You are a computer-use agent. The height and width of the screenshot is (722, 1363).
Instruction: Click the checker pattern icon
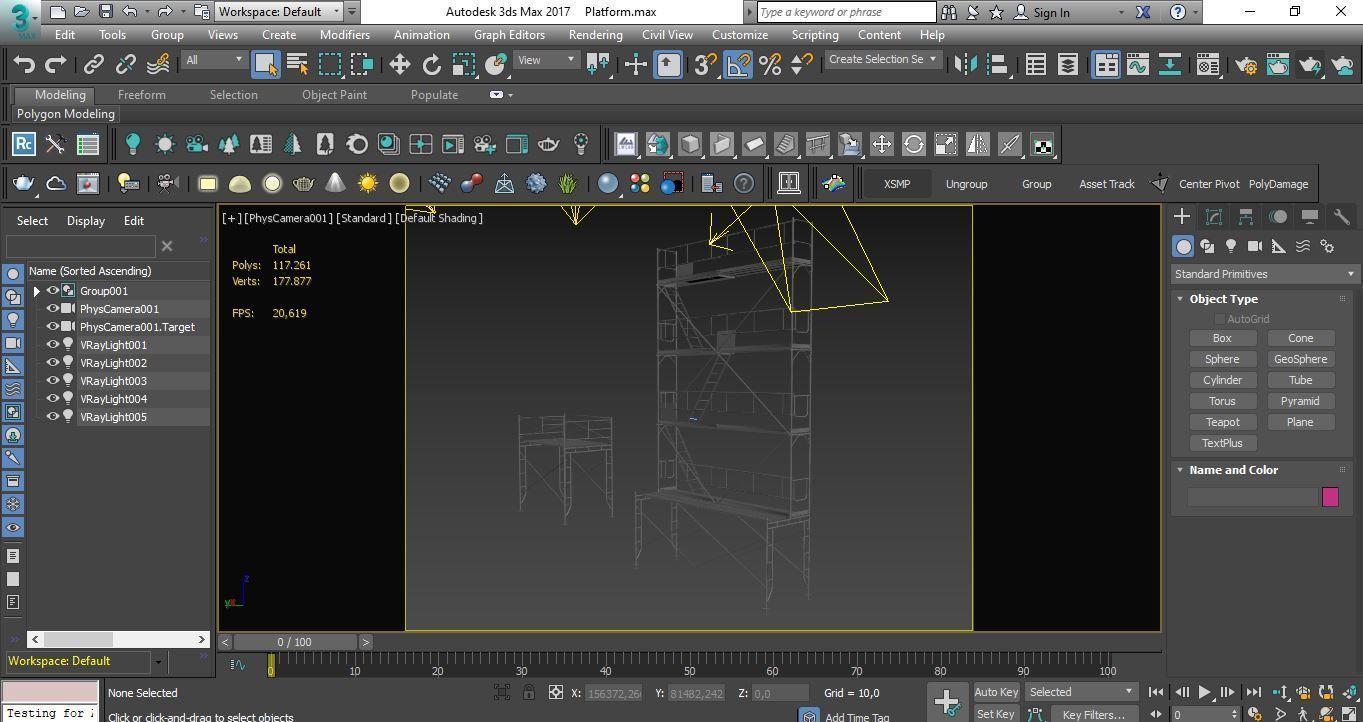1042,145
